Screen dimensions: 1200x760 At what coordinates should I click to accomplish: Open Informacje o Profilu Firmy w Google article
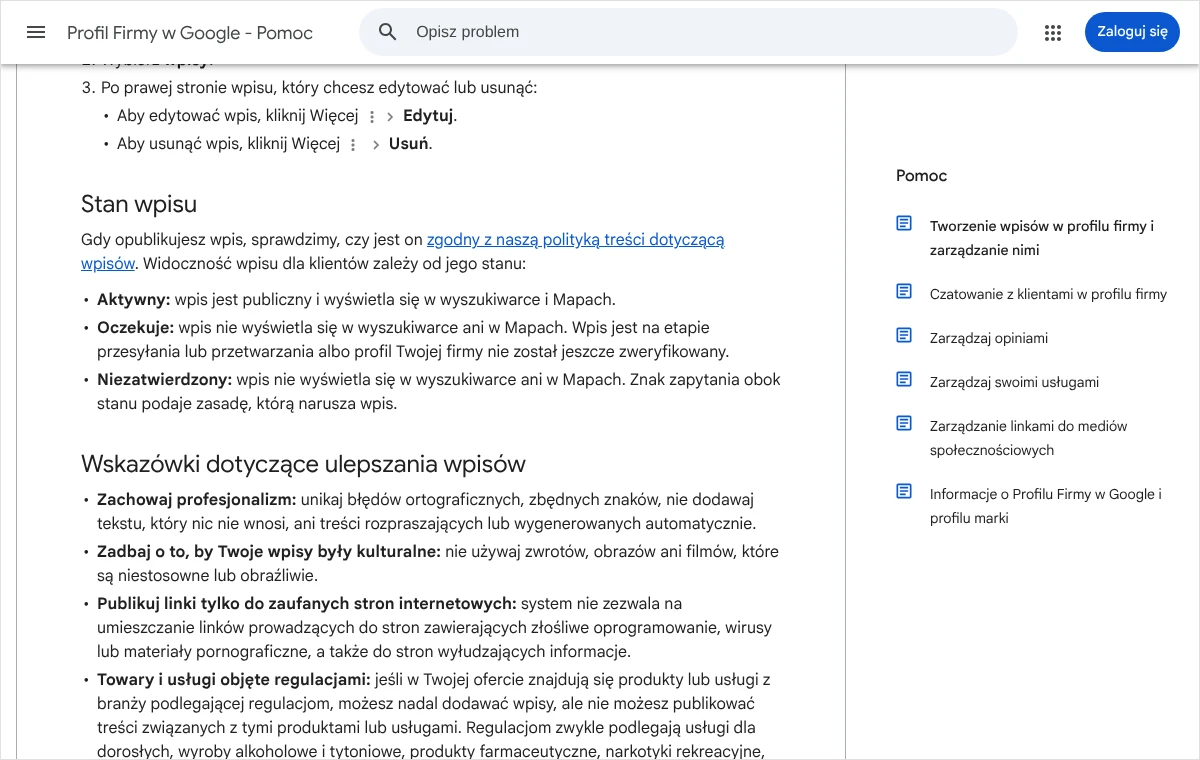tap(1045, 506)
